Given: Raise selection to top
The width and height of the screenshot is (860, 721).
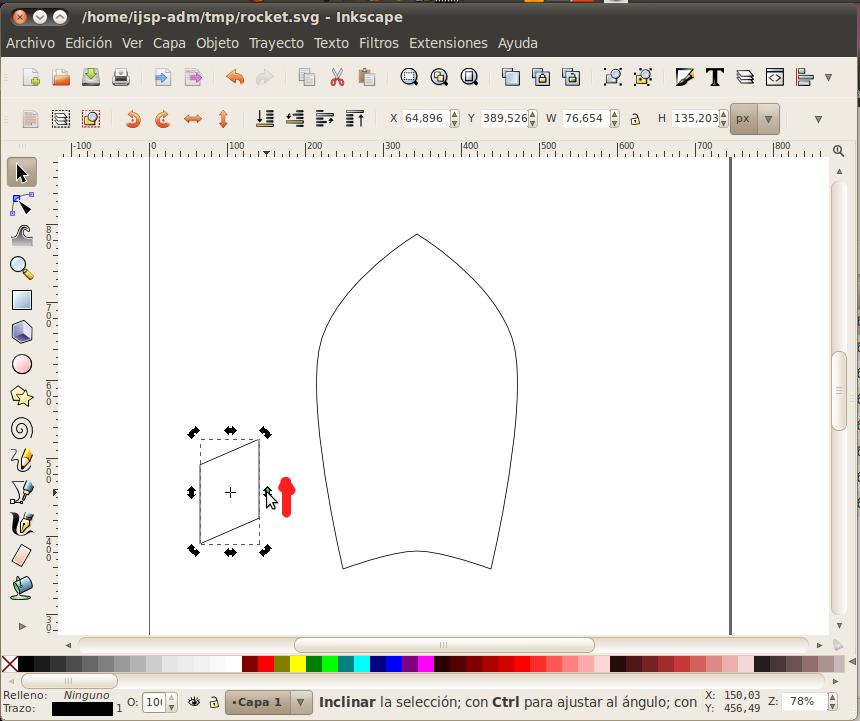Looking at the screenshot, I should pyautogui.click(x=355, y=119).
